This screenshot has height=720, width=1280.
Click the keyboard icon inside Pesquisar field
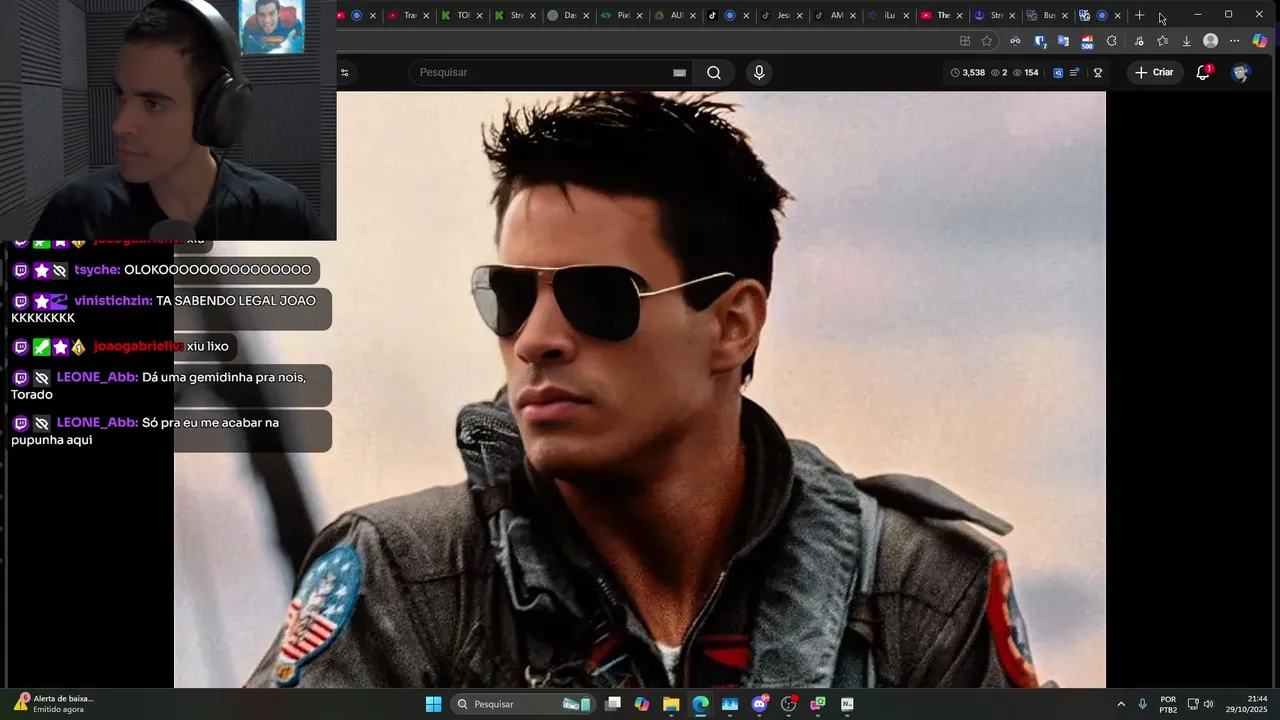click(679, 73)
